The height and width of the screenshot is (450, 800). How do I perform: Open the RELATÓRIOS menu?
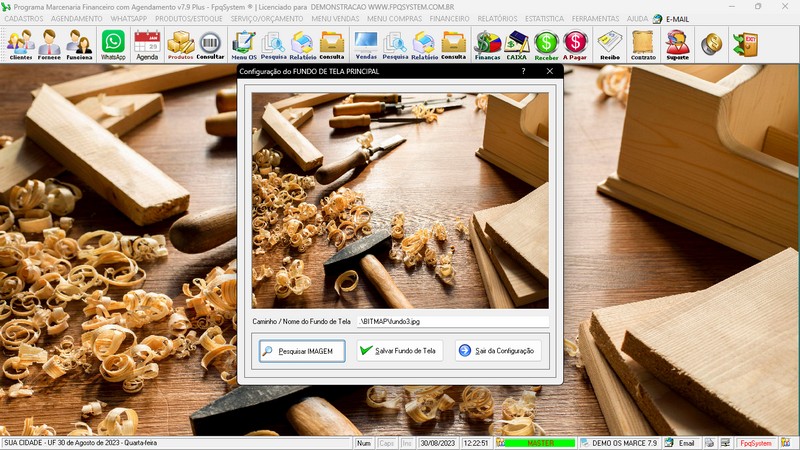coord(497,18)
